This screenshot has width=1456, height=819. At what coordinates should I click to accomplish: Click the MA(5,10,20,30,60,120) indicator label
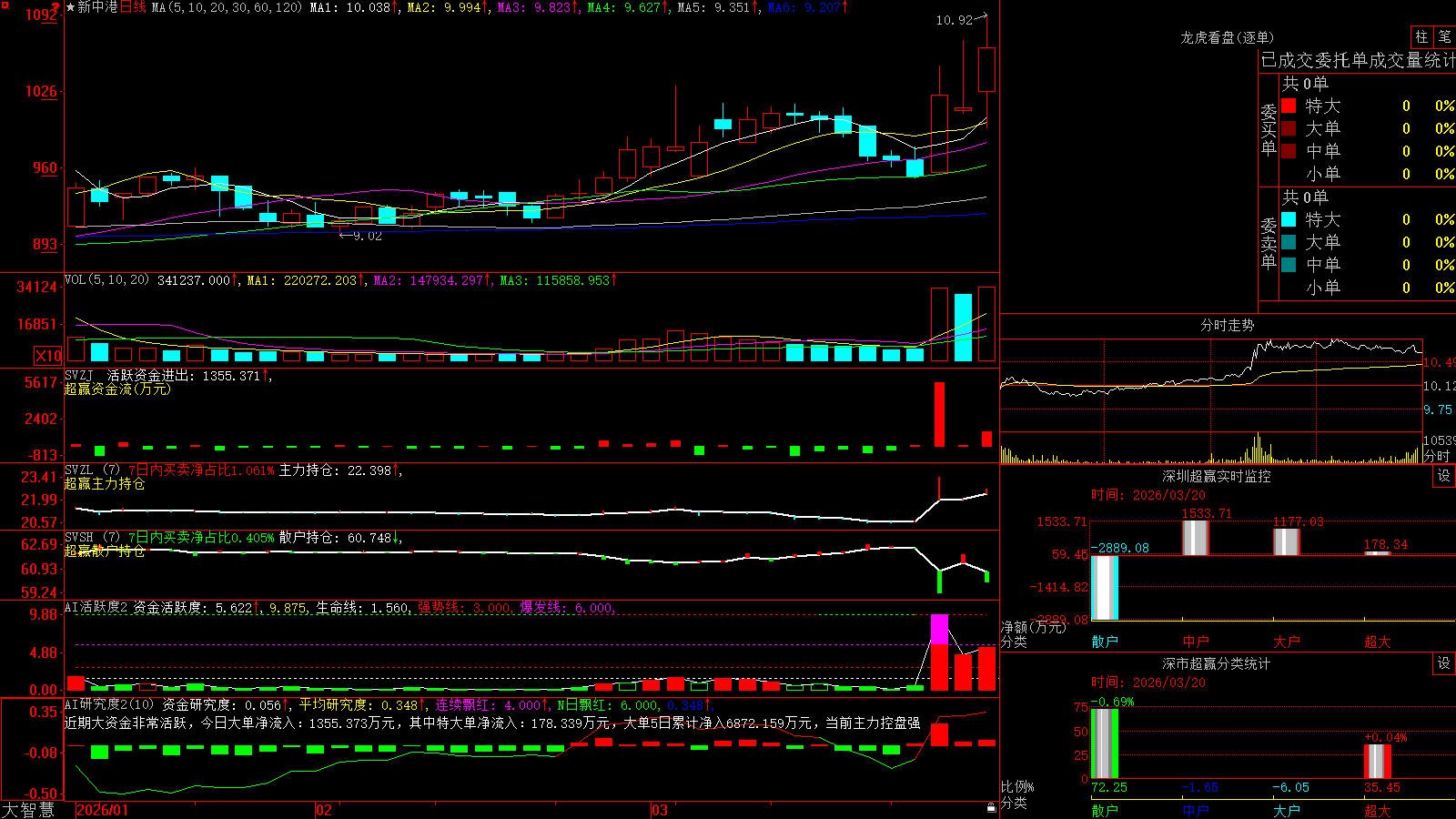coord(227,7)
